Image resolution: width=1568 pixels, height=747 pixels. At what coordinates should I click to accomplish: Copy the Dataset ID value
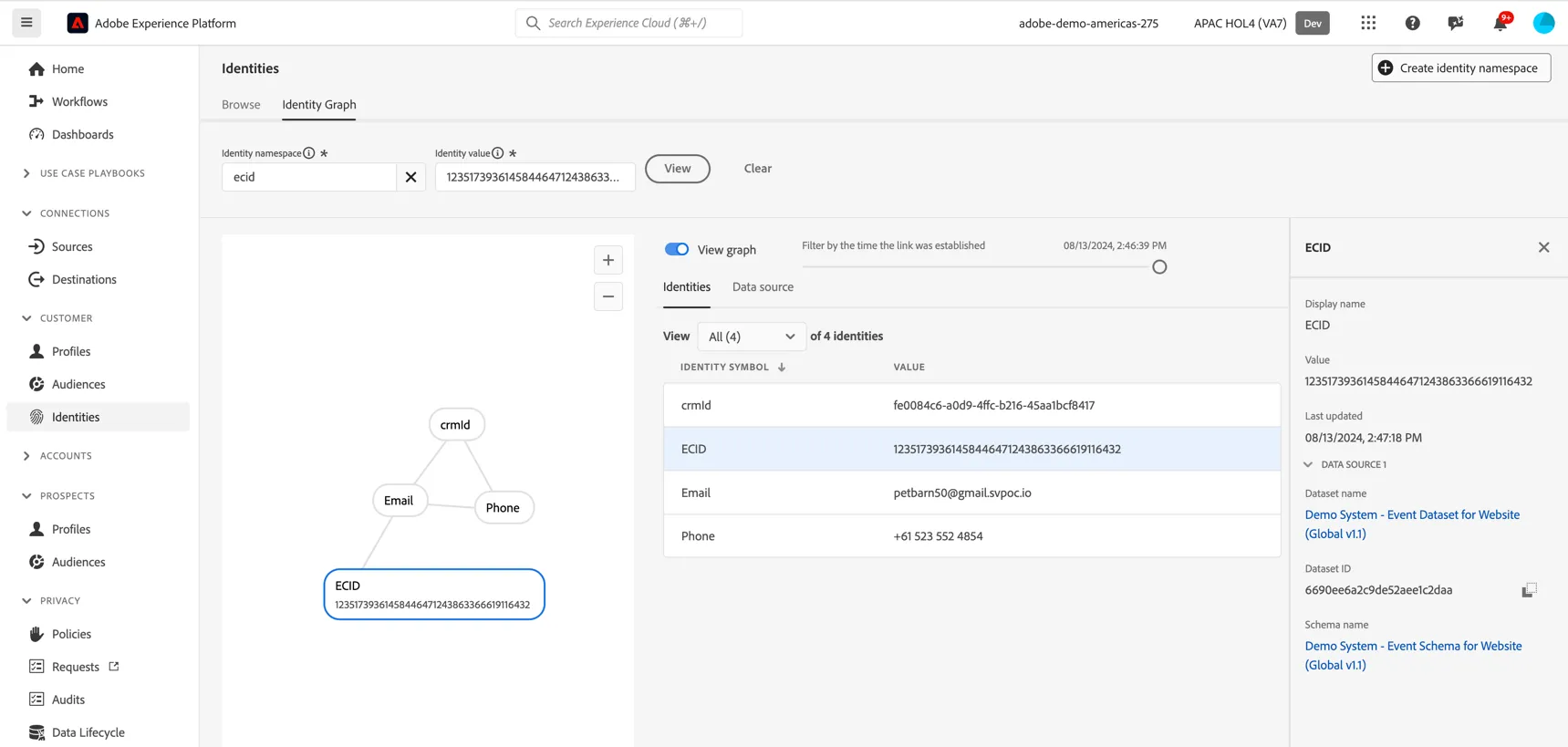tap(1529, 590)
